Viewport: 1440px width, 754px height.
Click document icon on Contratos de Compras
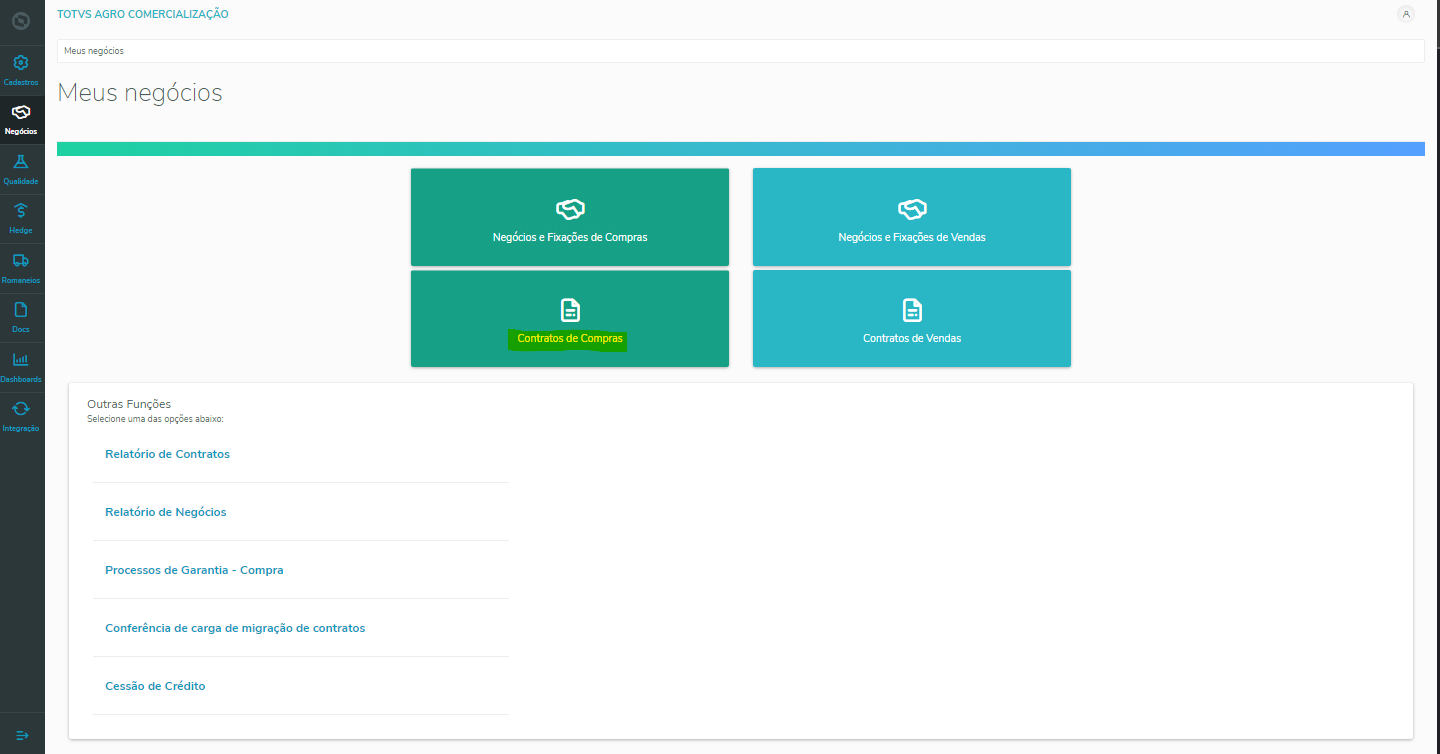[x=570, y=310]
